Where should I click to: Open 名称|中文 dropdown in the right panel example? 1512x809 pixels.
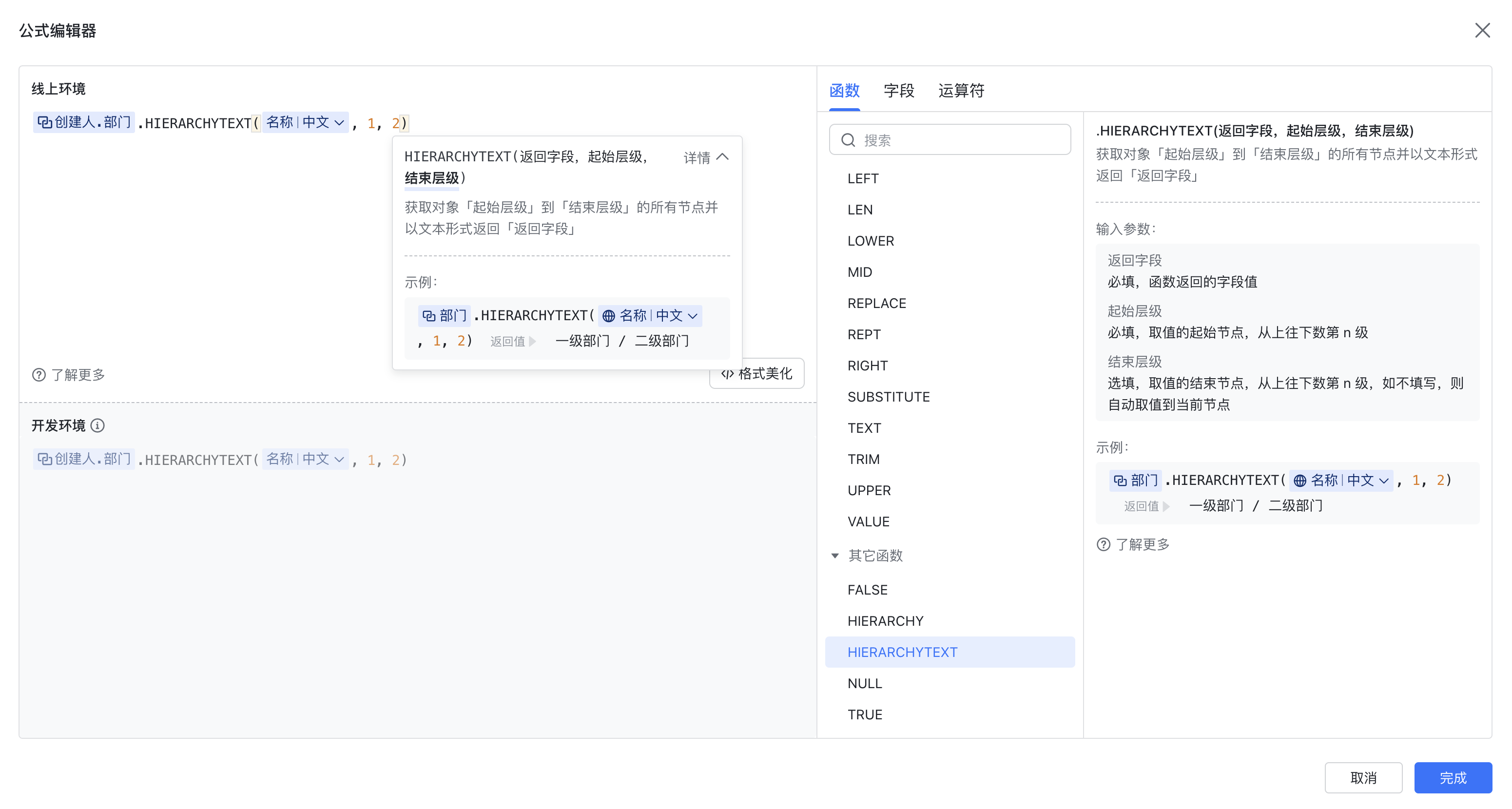tap(1342, 481)
